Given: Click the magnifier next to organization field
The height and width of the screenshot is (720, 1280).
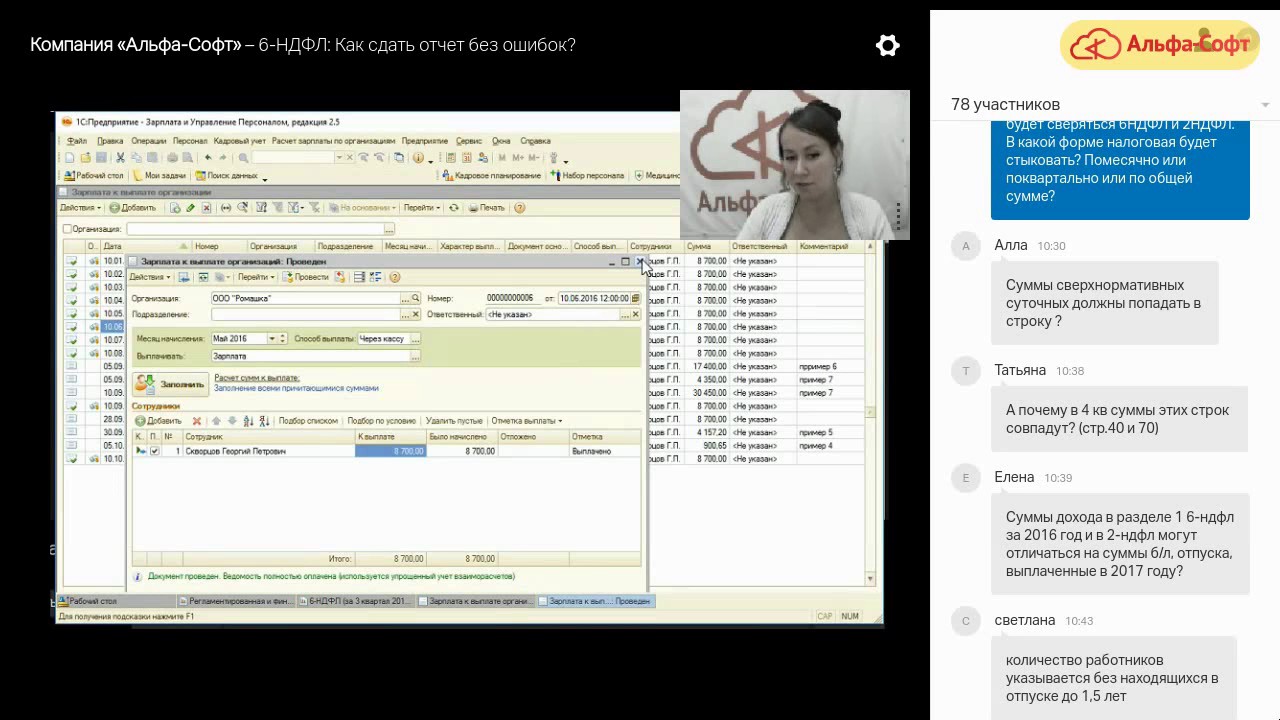Looking at the screenshot, I should 415,298.
